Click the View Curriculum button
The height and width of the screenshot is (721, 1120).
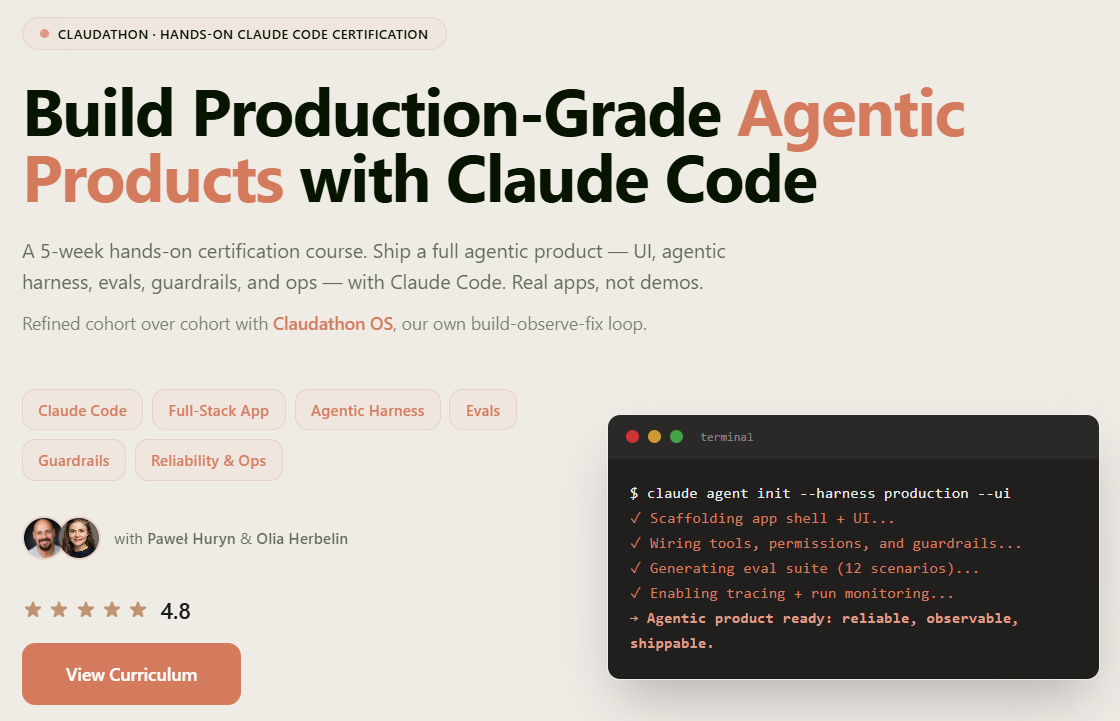[131, 674]
